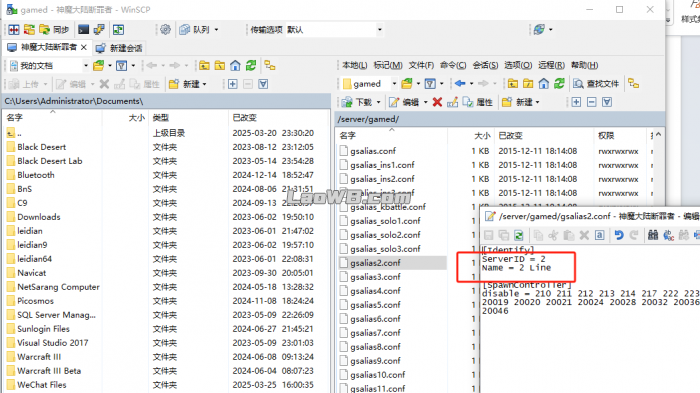Select the gsalias2.conf file

(x=375, y=263)
